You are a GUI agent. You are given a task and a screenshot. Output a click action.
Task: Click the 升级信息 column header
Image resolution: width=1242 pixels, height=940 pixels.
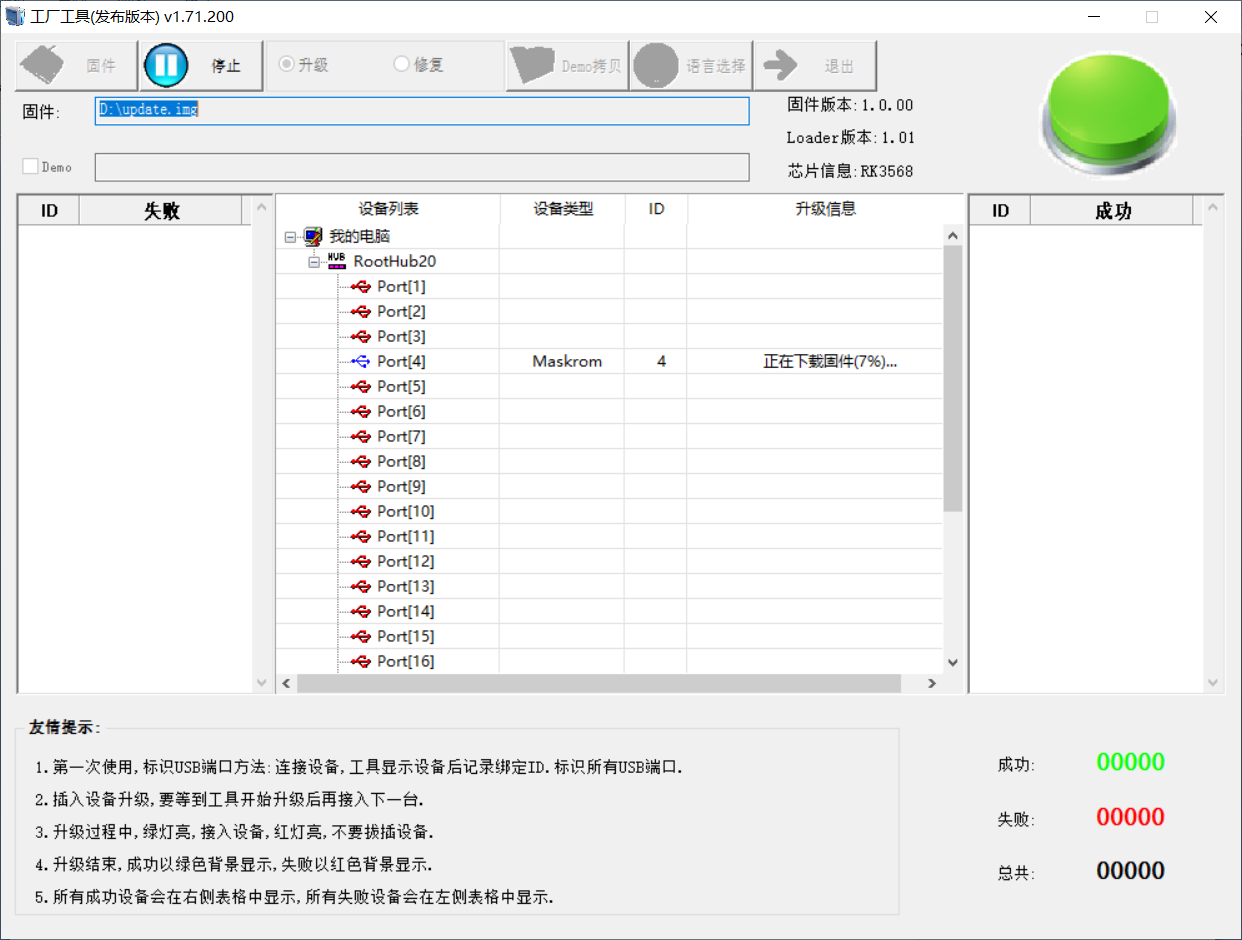[825, 208]
